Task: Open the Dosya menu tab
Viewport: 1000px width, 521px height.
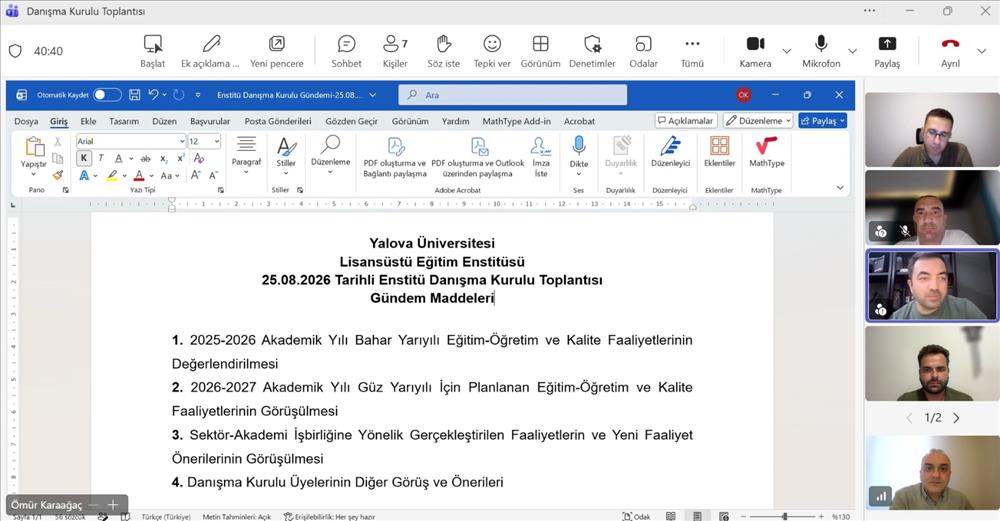Action: click(26, 121)
